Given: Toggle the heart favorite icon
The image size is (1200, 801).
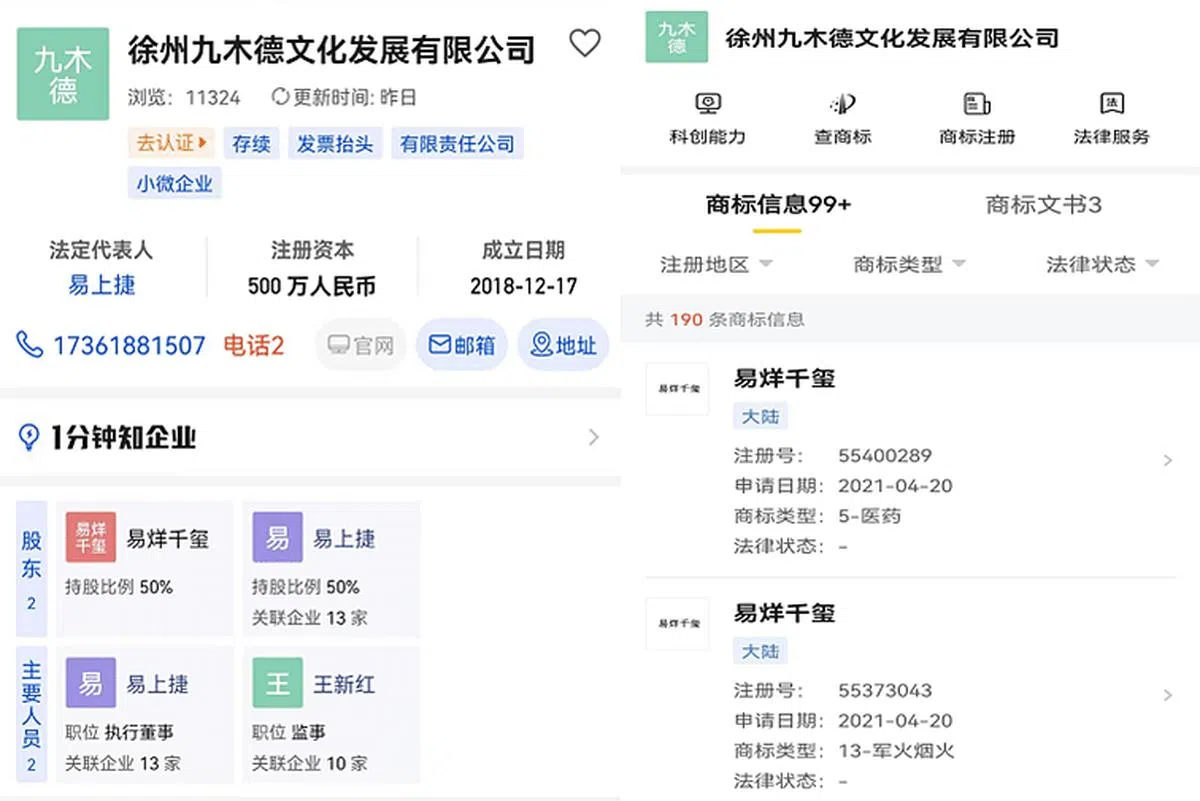Looking at the screenshot, I should point(585,43).
